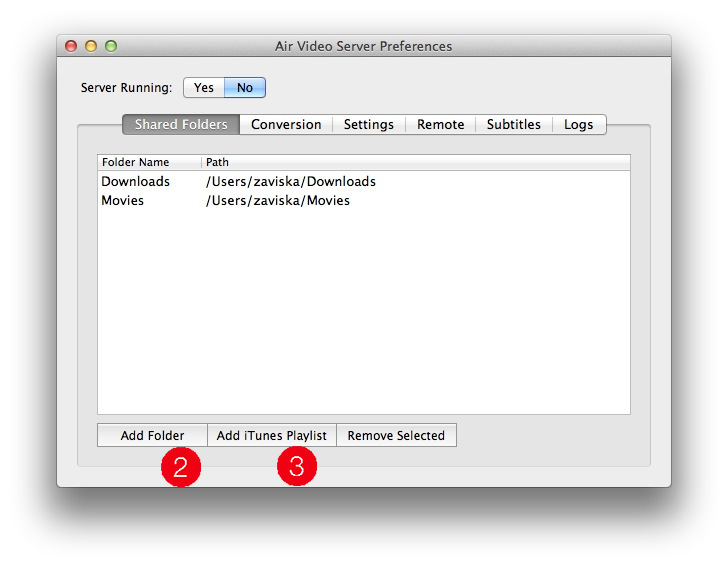Set Server Running to No

(x=245, y=88)
